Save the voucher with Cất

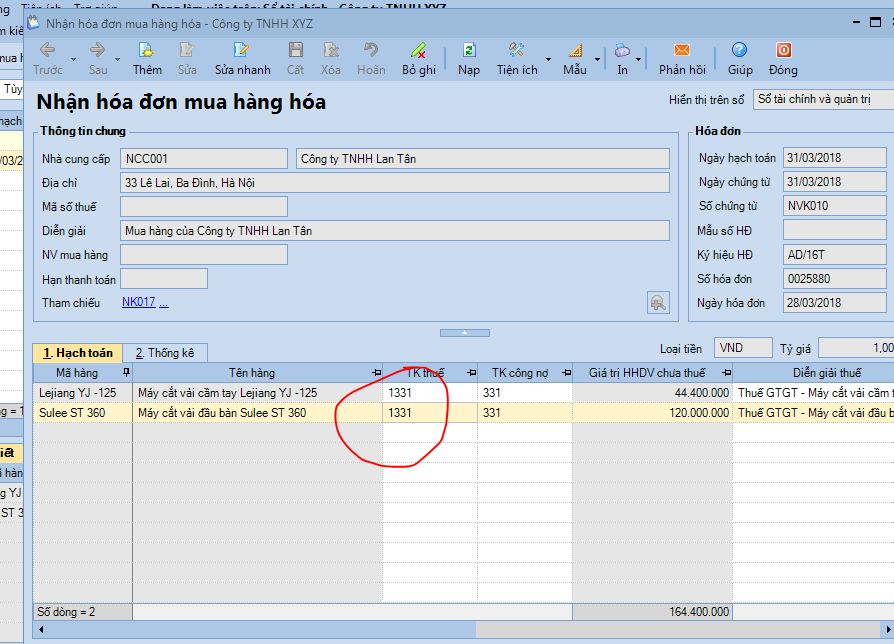(295, 58)
